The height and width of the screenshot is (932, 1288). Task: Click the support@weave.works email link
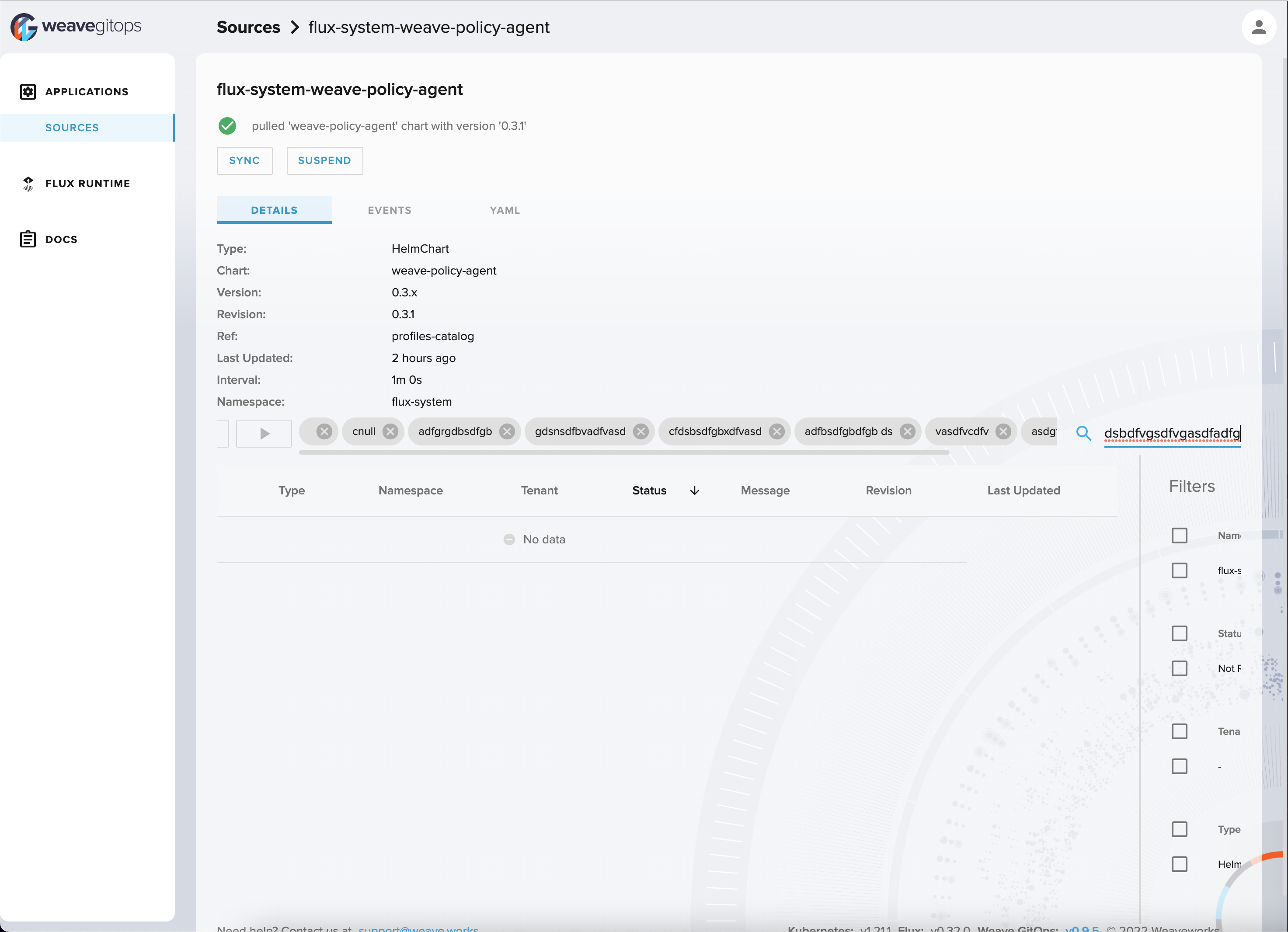[418, 929]
